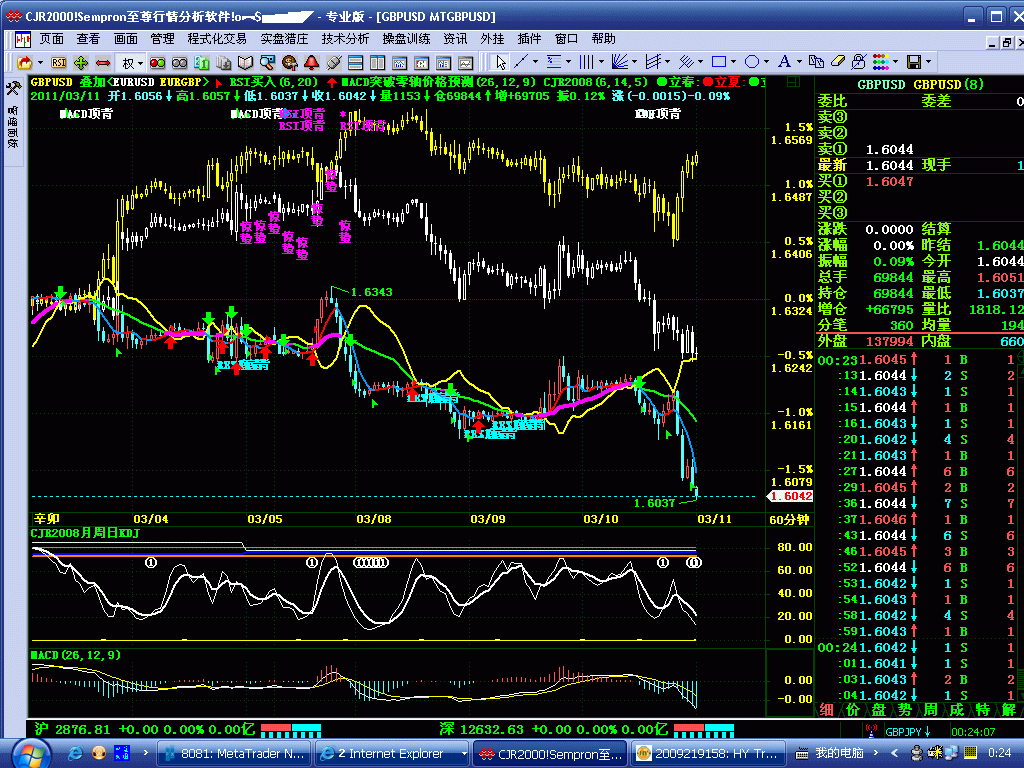Click the Windows Start orb
The width and height of the screenshot is (1024, 768).
point(30,754)
